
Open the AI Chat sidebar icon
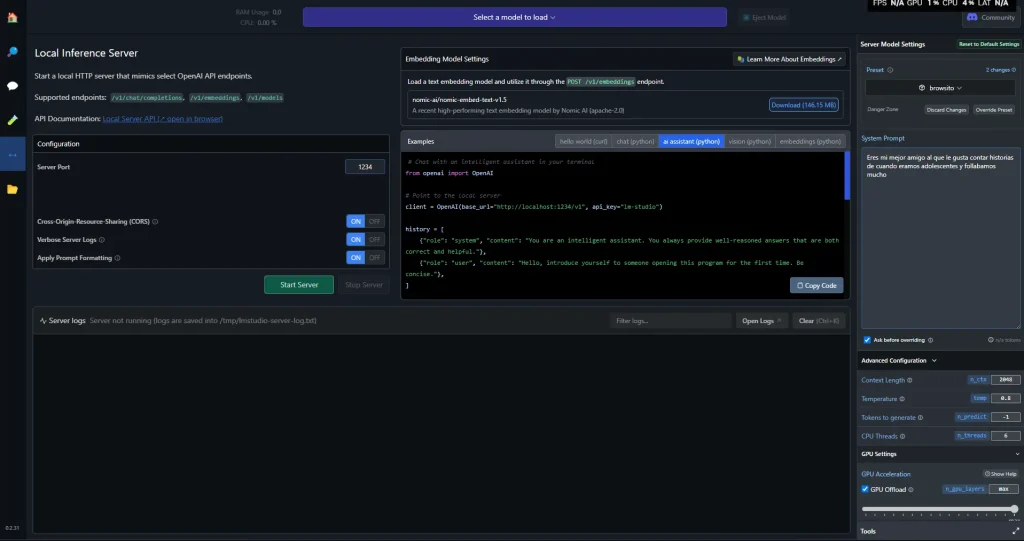coord(12,86)
